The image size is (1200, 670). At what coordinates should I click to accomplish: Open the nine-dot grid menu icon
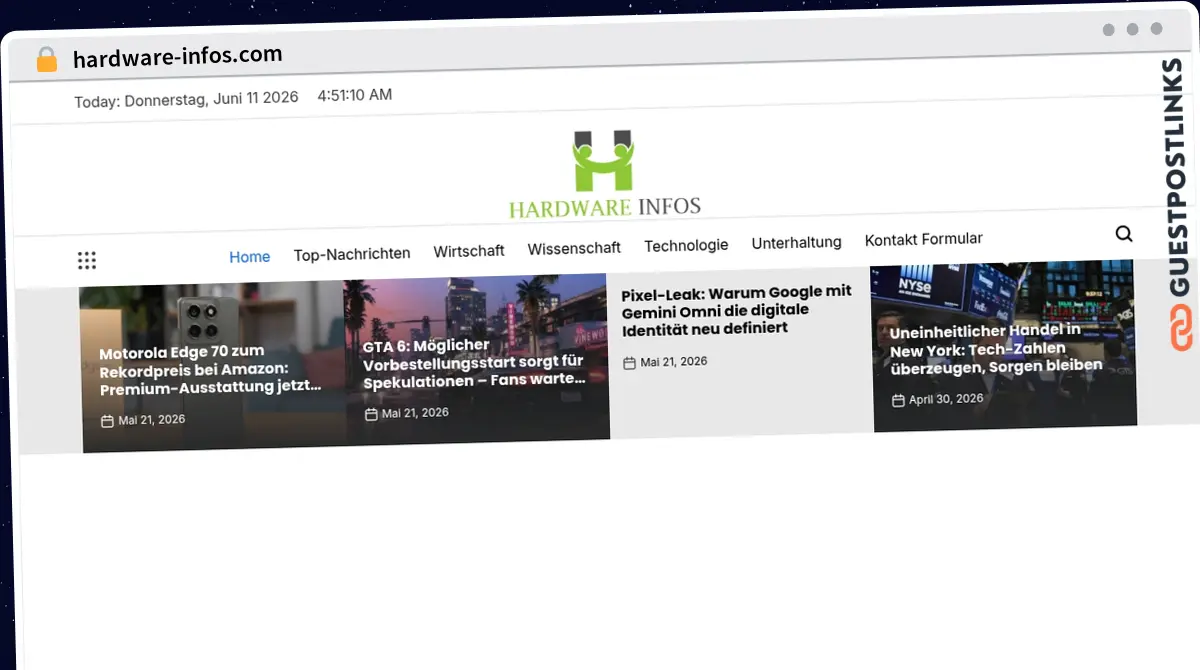(87, 261)
